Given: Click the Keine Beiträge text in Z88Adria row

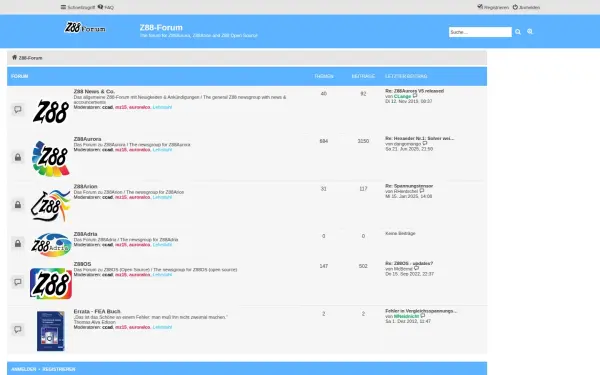Looking at the screenshot, I should tap(400, 233).
